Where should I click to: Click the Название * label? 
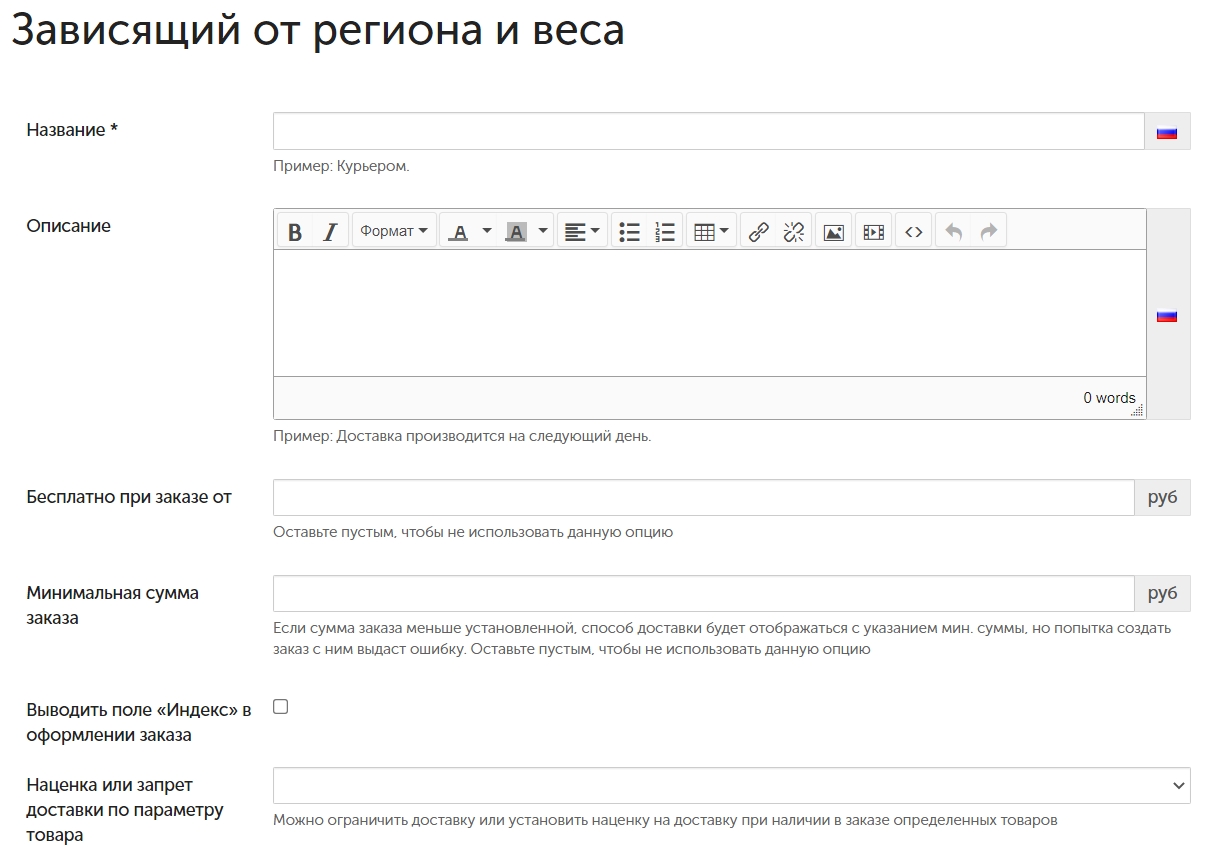(x=72, y=130)
